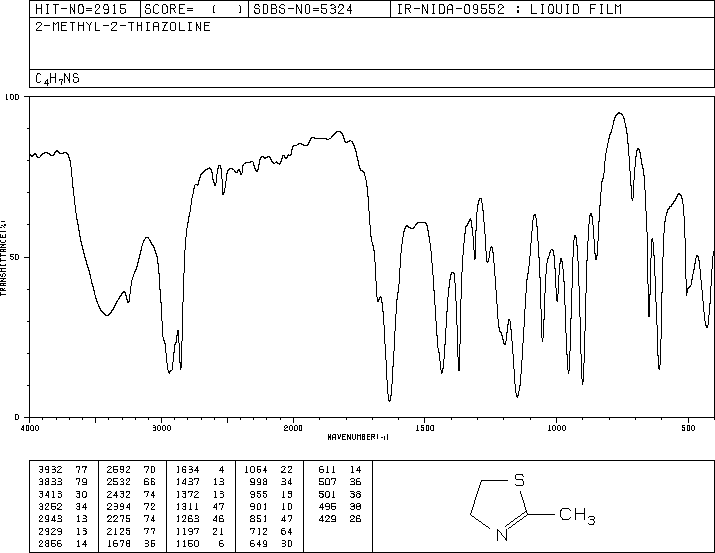The width and height of the screenshot is (715, 553).
Task: Select peak table entry 501
Action: (327, 494)
